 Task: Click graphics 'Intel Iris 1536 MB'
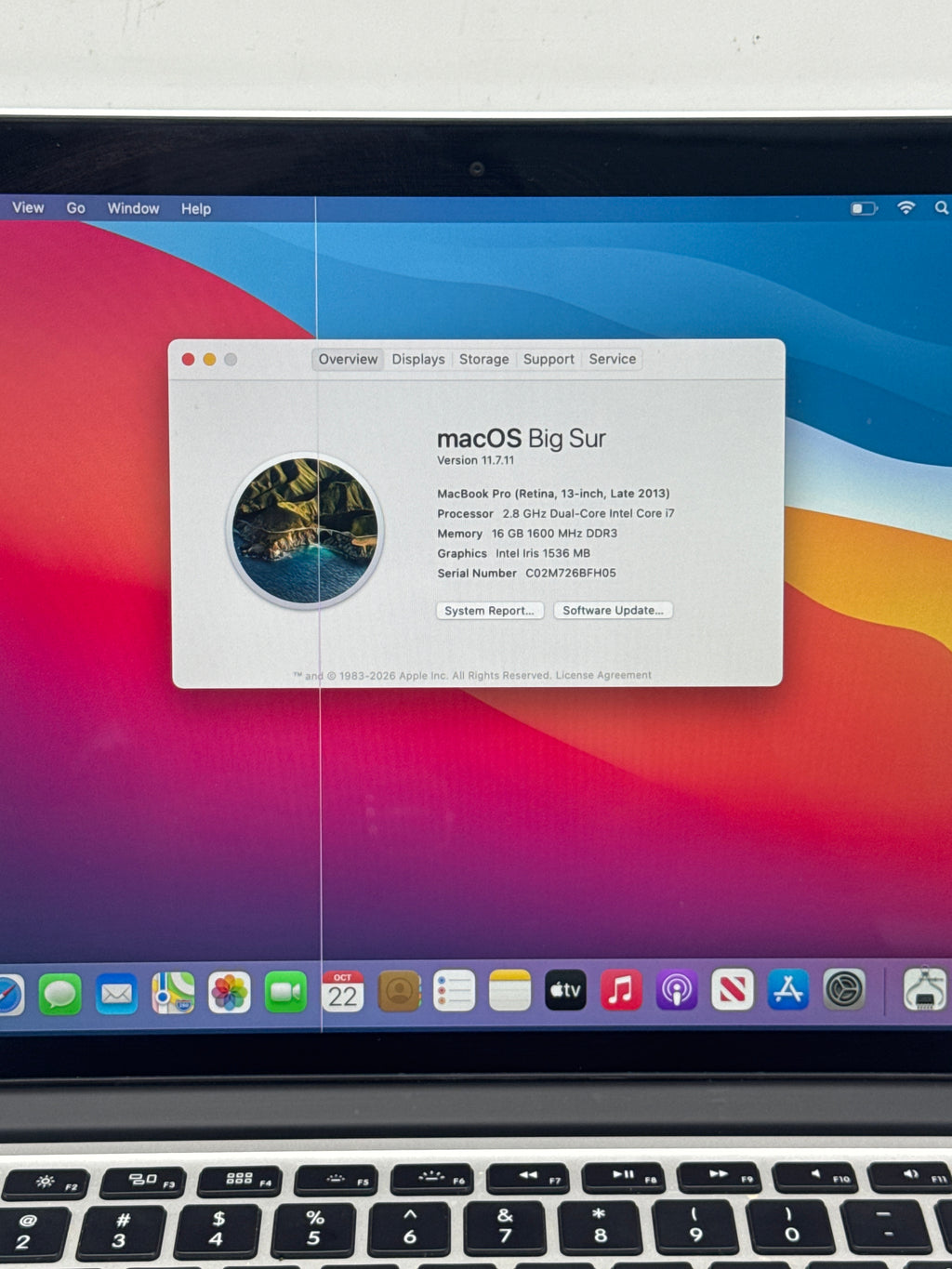tap(543, 553)
